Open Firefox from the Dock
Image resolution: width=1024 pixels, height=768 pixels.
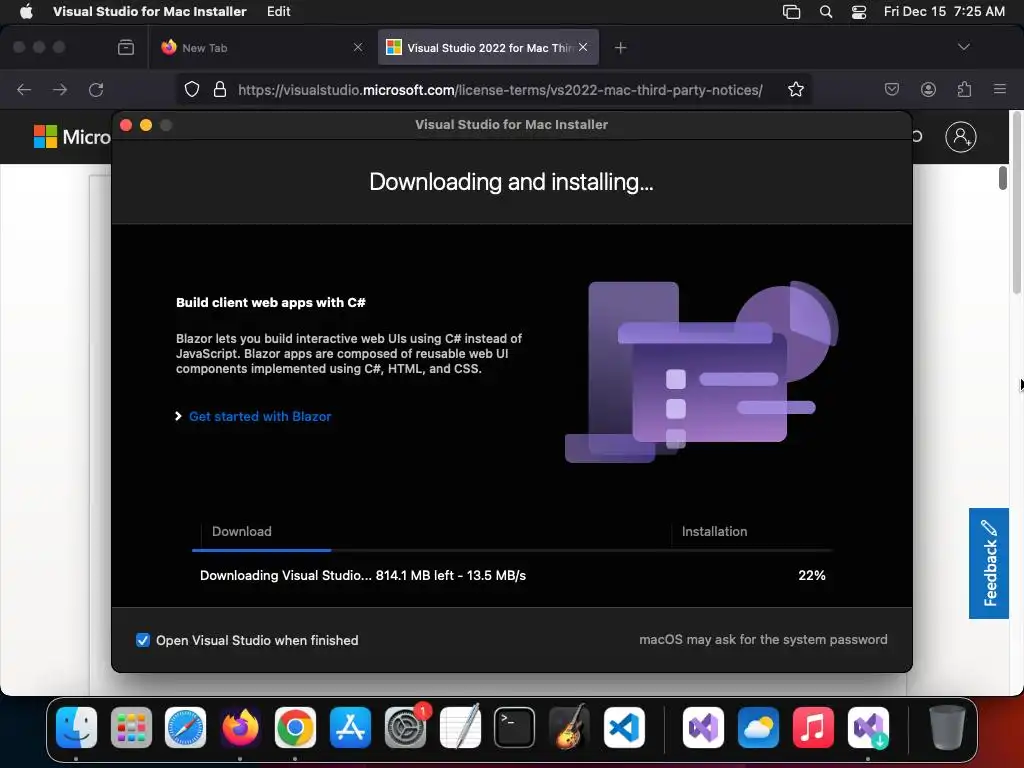pos(240,727)
